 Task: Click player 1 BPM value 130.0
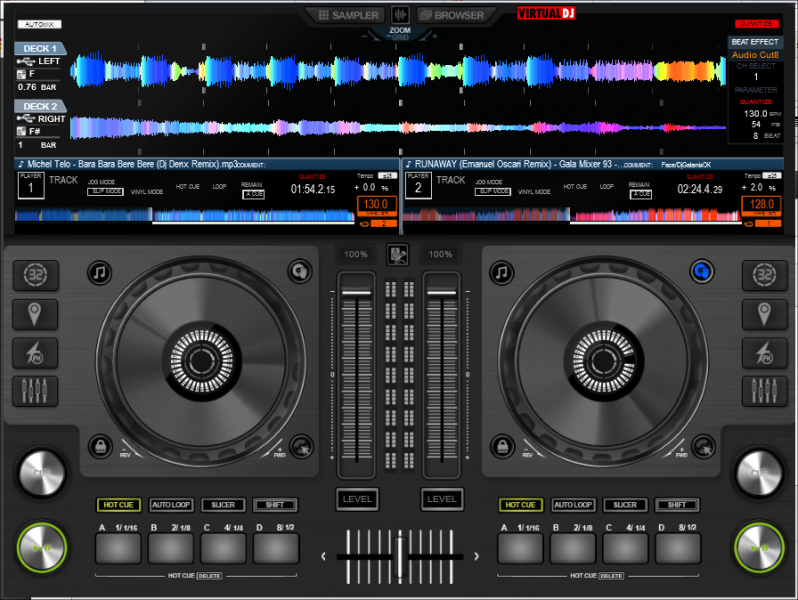[376, 204]
